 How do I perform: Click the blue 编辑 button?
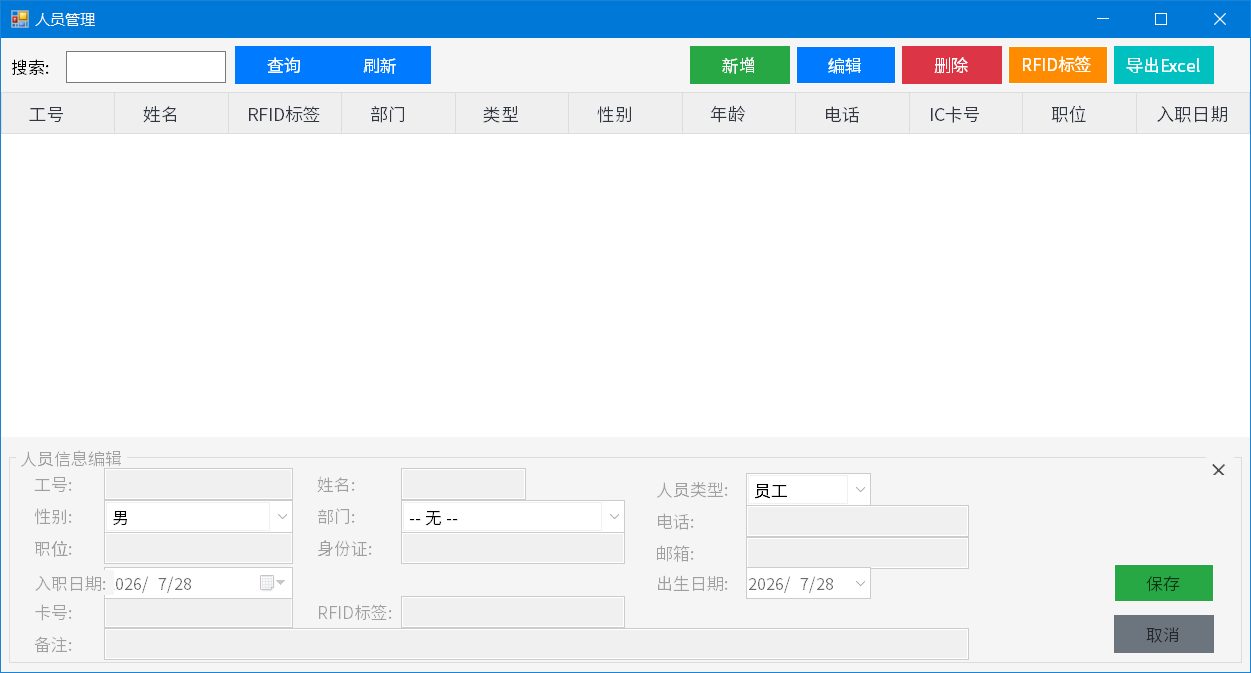[845, 65]
